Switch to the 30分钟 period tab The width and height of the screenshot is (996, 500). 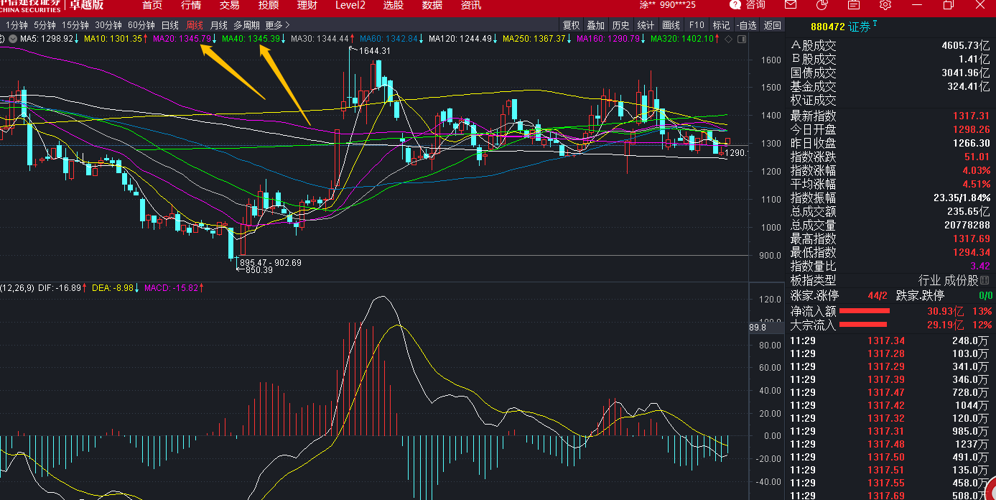108,25
